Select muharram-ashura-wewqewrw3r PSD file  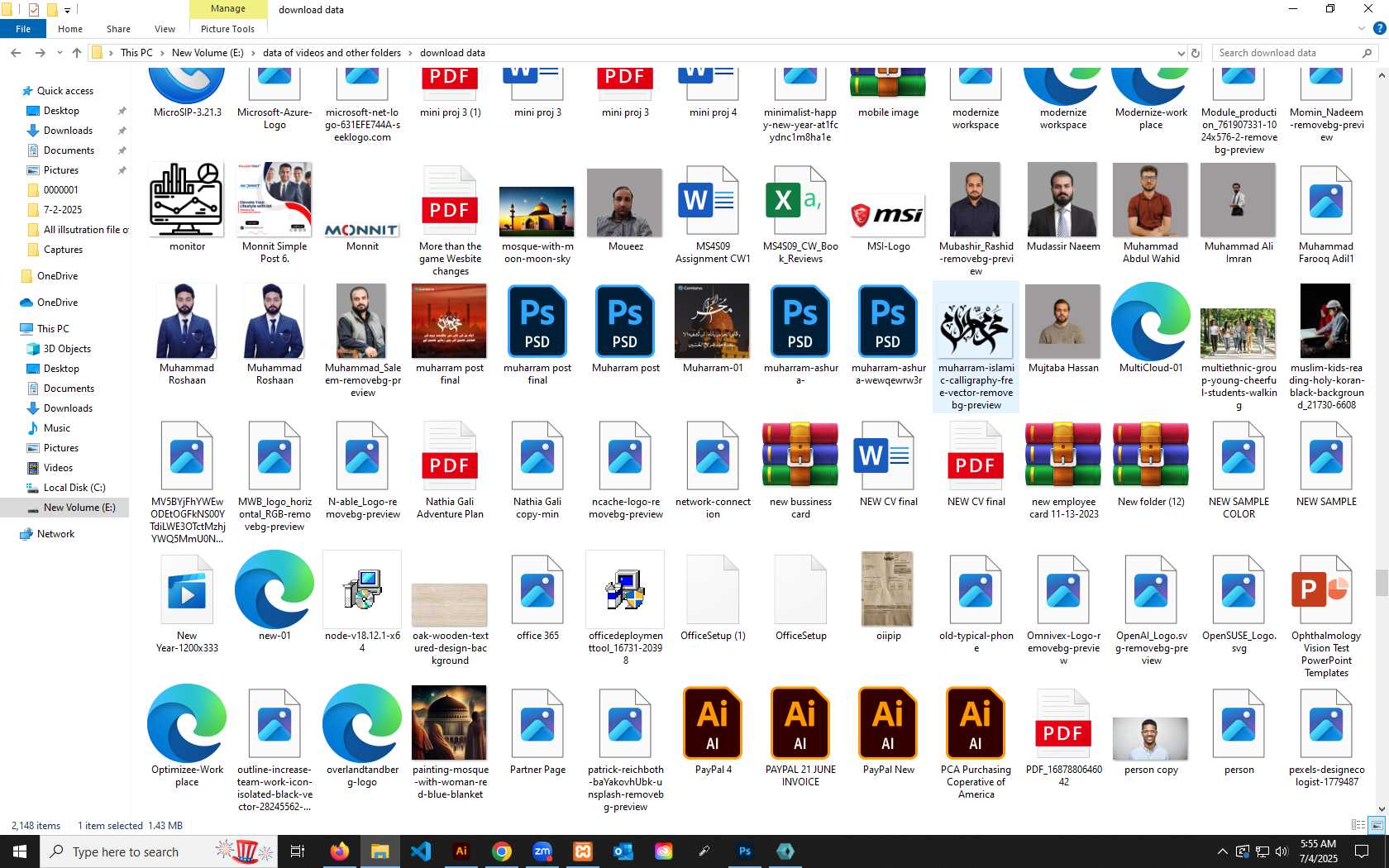click(x=888, y=322)
